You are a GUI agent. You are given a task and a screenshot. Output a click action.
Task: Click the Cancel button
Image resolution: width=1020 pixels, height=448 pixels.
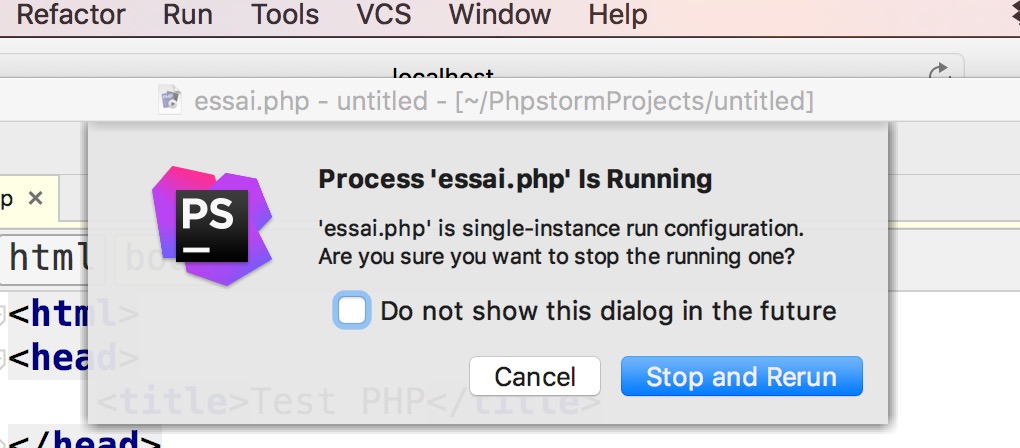(x=535, y=376)
